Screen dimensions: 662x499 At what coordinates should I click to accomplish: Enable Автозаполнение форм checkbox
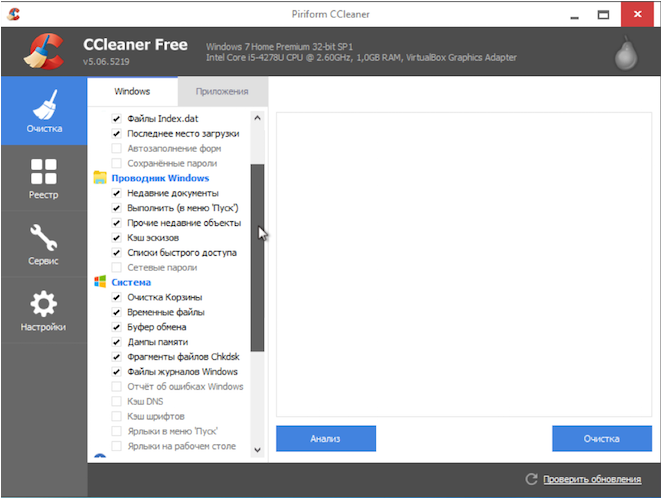(x=117, y=148)
